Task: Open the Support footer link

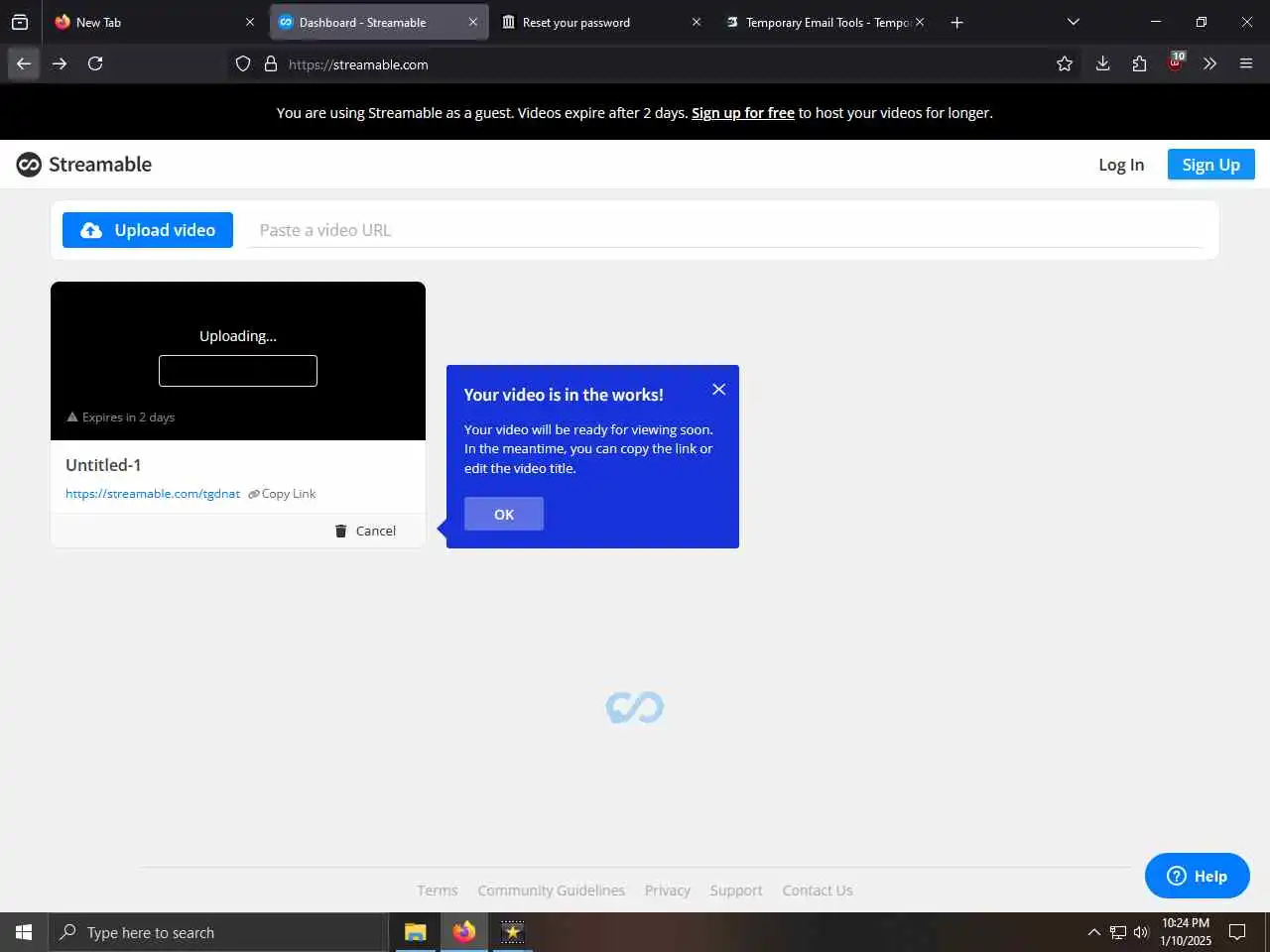Action: click(736, 891)
